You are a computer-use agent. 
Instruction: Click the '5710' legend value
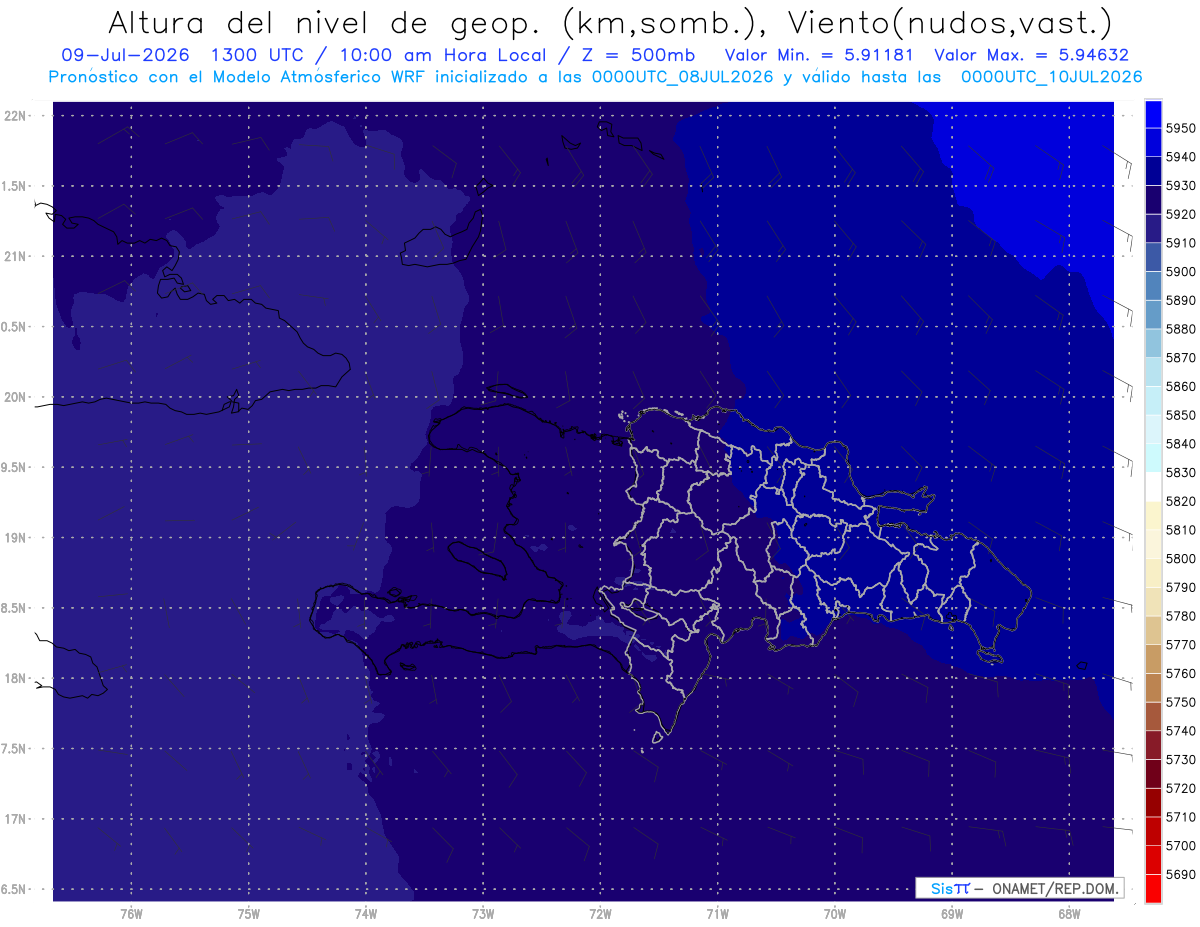tap(1181, 817)
